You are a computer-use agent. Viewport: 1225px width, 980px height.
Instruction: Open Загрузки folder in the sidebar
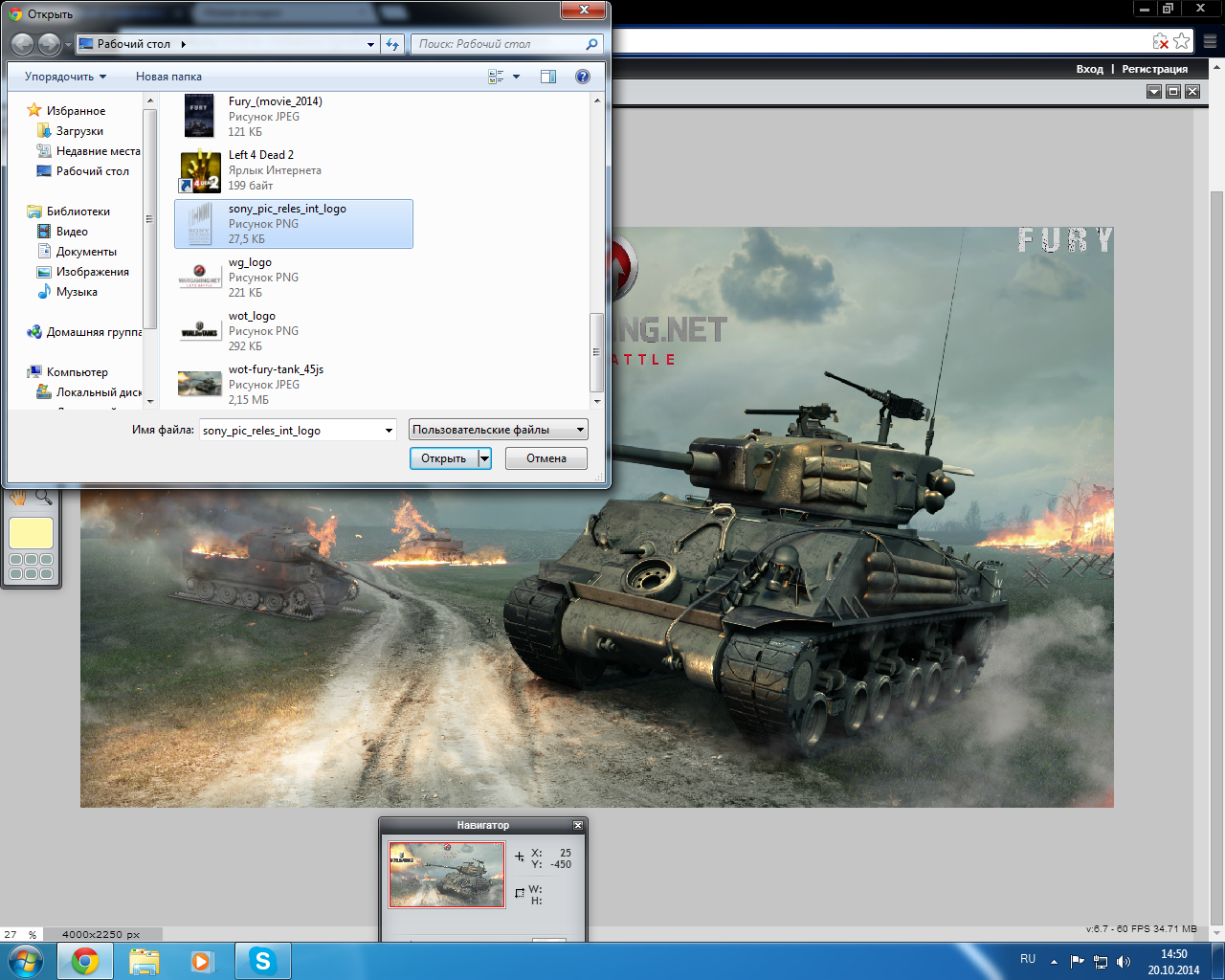79,131
